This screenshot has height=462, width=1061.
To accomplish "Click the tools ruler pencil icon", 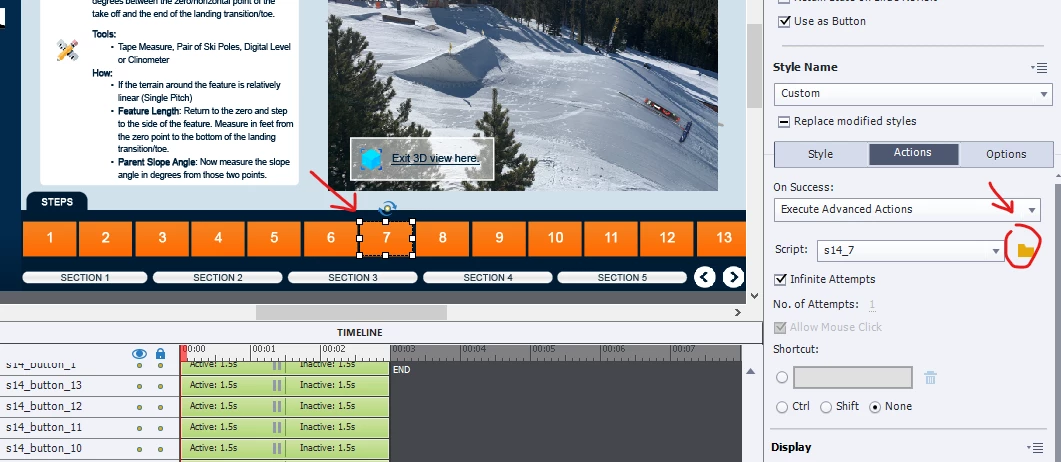I will click(68, 50).
